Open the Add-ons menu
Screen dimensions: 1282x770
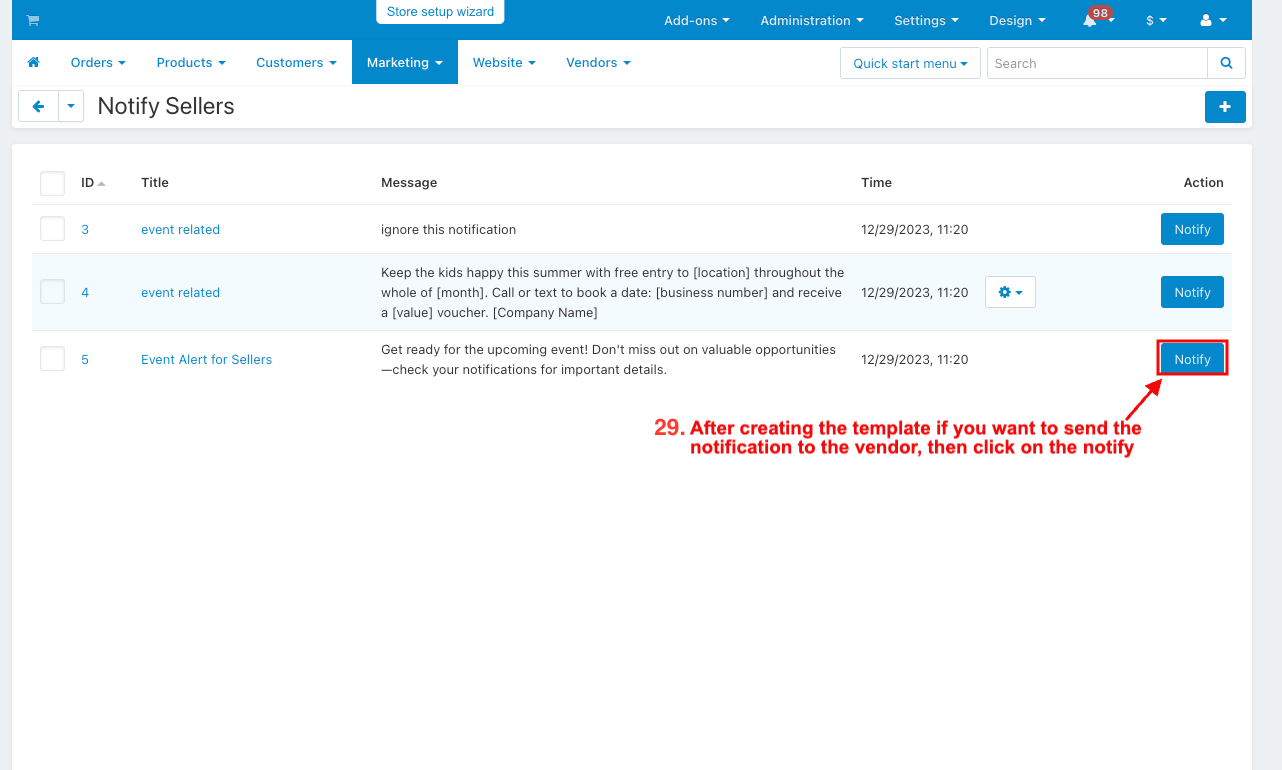(696, 20)
